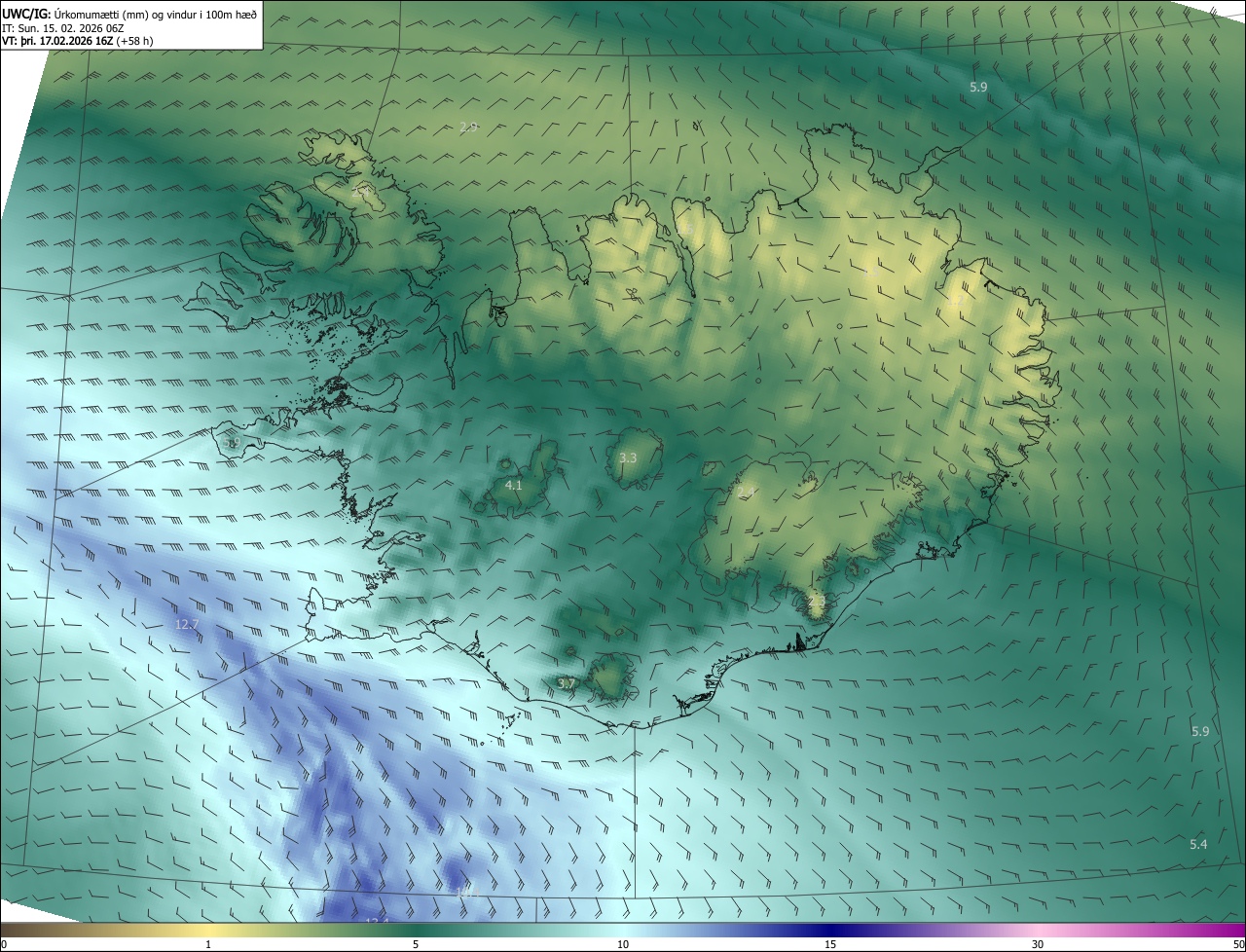Click the 2.9 value label north of Westfjords

(468, 128)
